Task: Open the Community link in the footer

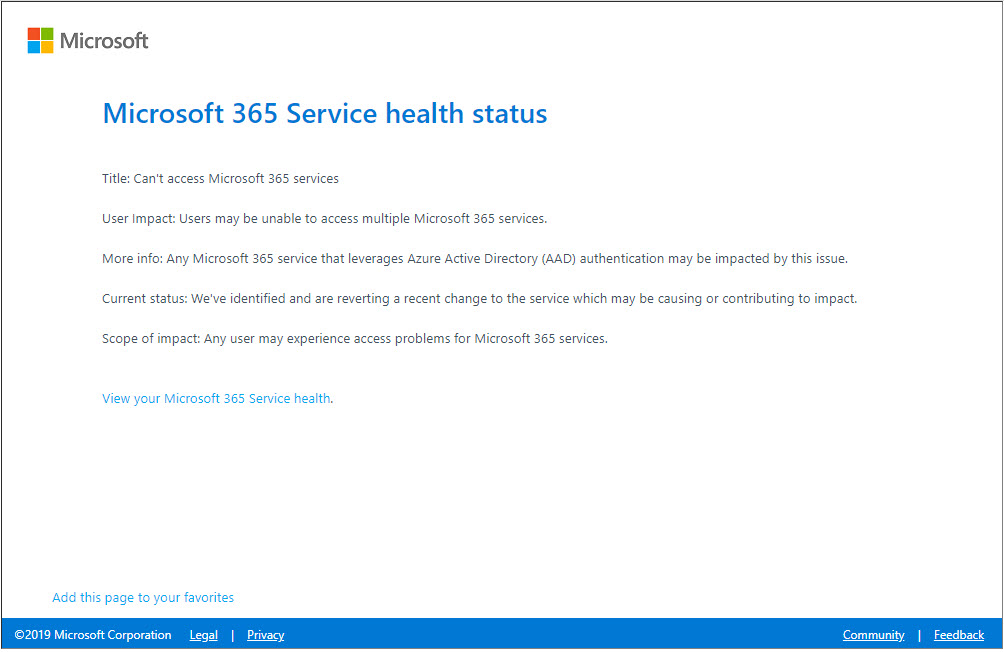Action: pos(873,635)
